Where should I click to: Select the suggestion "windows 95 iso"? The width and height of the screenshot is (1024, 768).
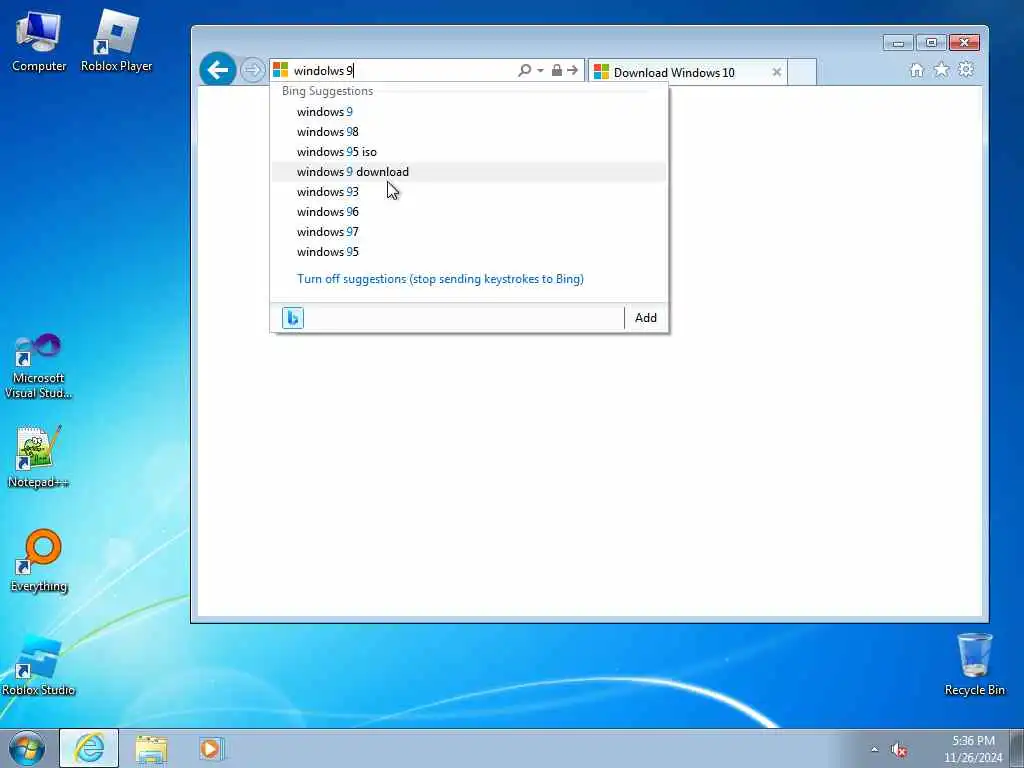coord(469,152)
